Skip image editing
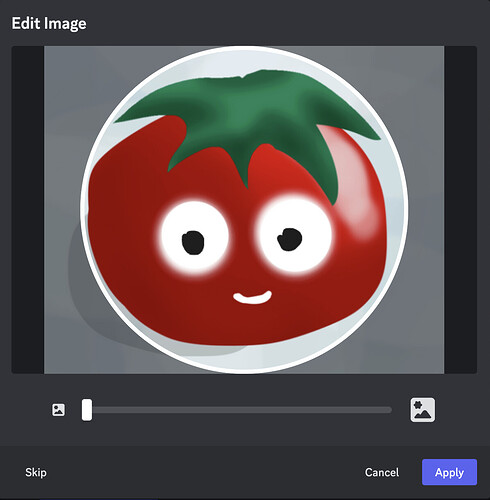The image size is (490, 500). tap(36, 472)
